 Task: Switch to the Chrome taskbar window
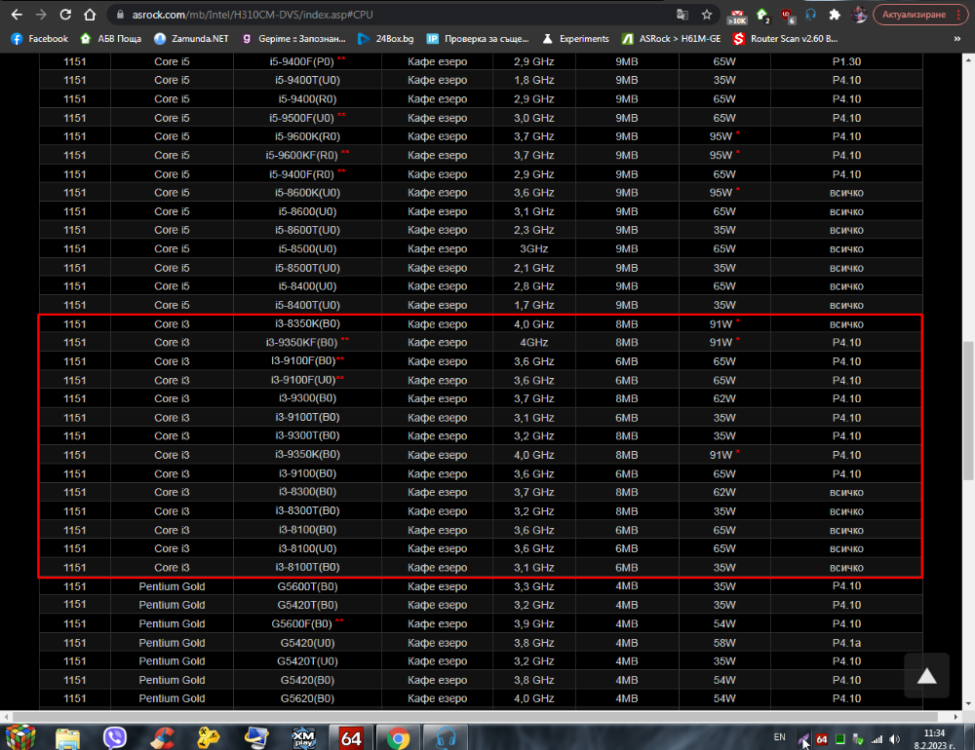click(x=398, y=738)
